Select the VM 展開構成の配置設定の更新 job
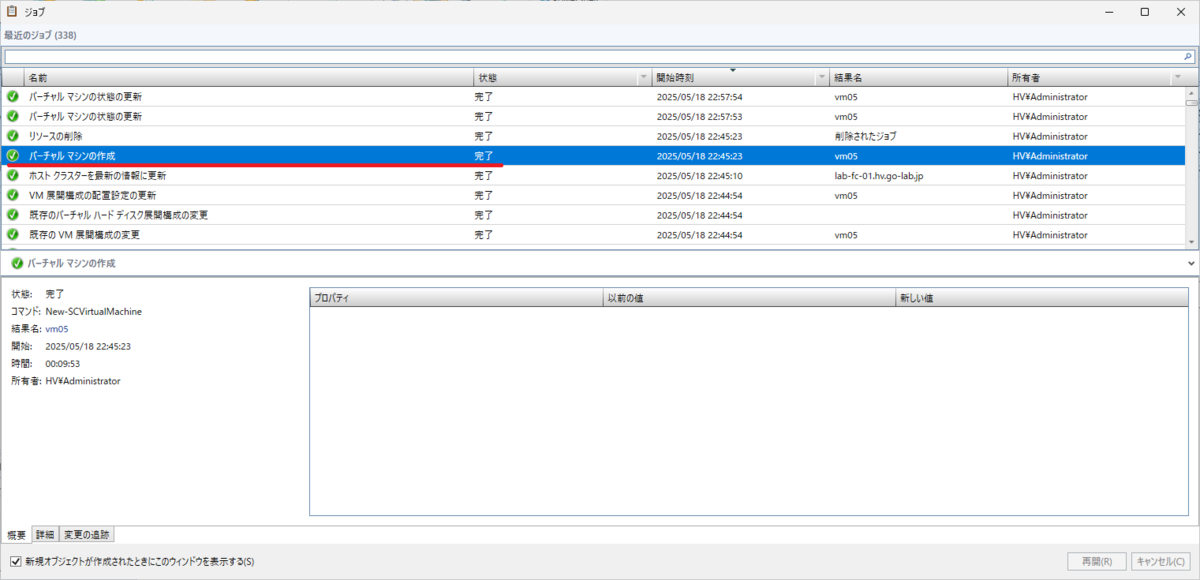 (x=594, y=195)
